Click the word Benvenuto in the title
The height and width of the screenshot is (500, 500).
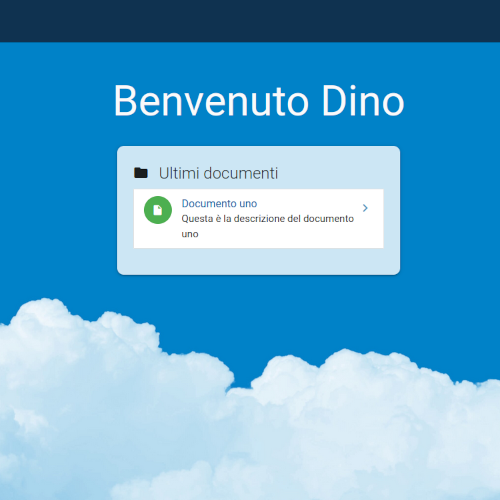tap(211, 101)
